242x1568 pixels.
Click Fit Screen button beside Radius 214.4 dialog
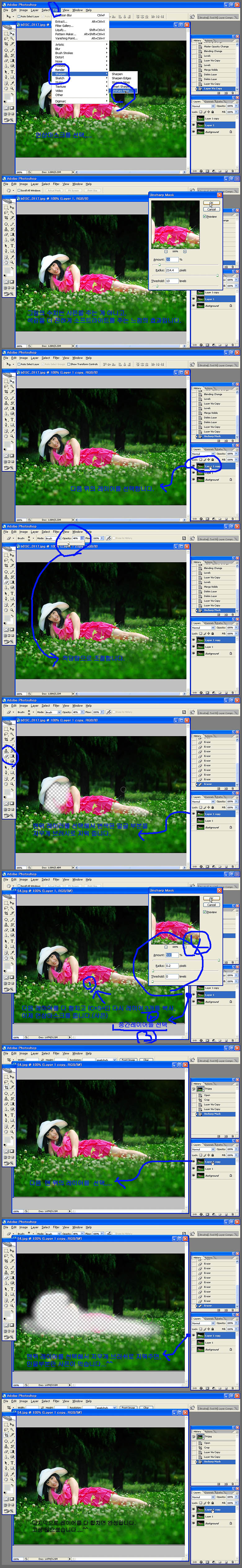pos(74,191)
